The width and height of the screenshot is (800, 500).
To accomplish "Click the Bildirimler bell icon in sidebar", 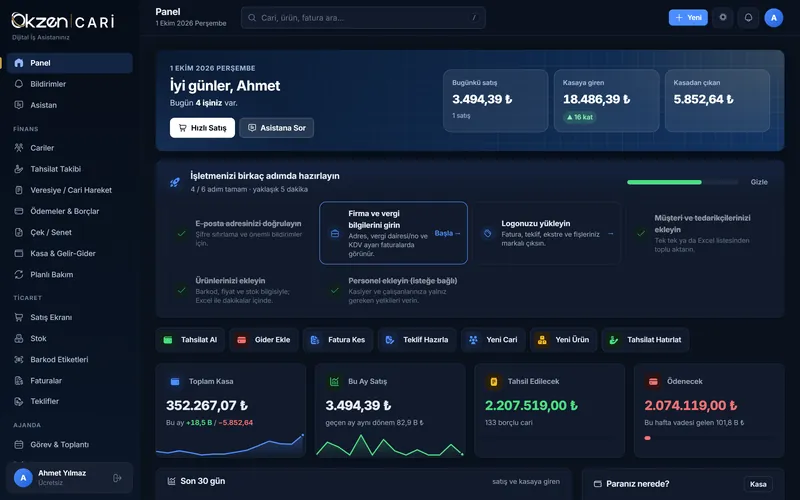I will (x=19, y=84).
